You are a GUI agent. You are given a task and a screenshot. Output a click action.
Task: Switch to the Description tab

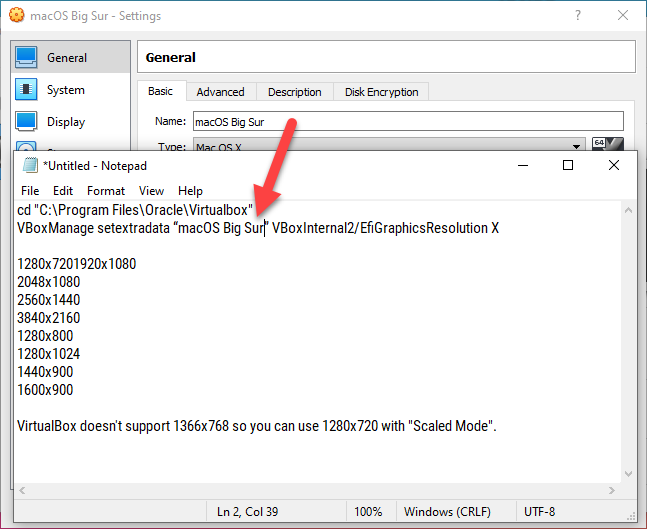294,92
